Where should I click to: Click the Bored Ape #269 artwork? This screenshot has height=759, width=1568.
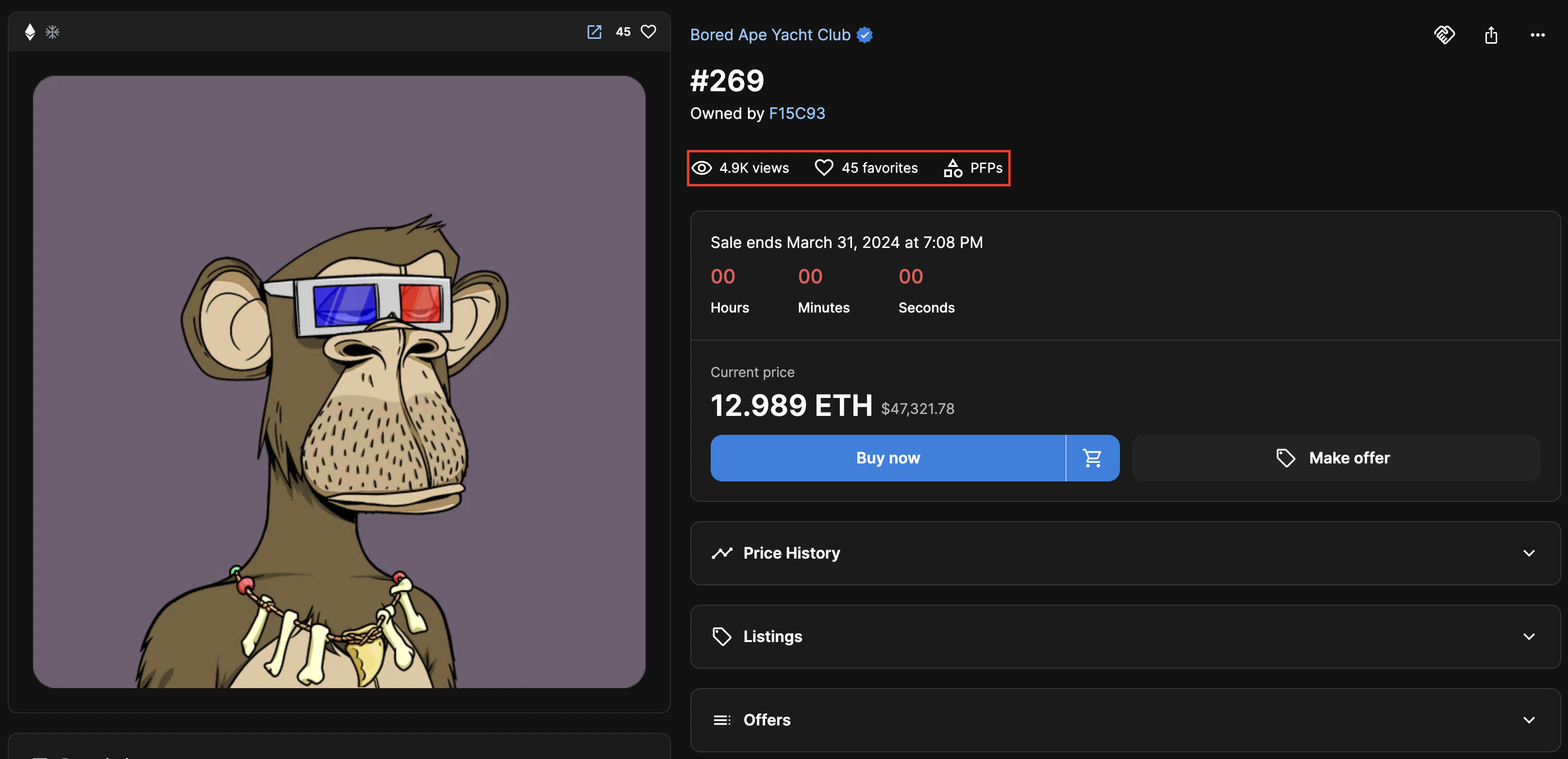pos(339,381)
